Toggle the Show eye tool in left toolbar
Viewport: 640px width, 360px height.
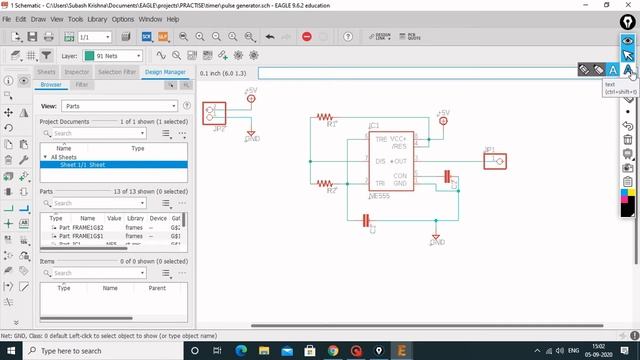[x=24, y=80]
